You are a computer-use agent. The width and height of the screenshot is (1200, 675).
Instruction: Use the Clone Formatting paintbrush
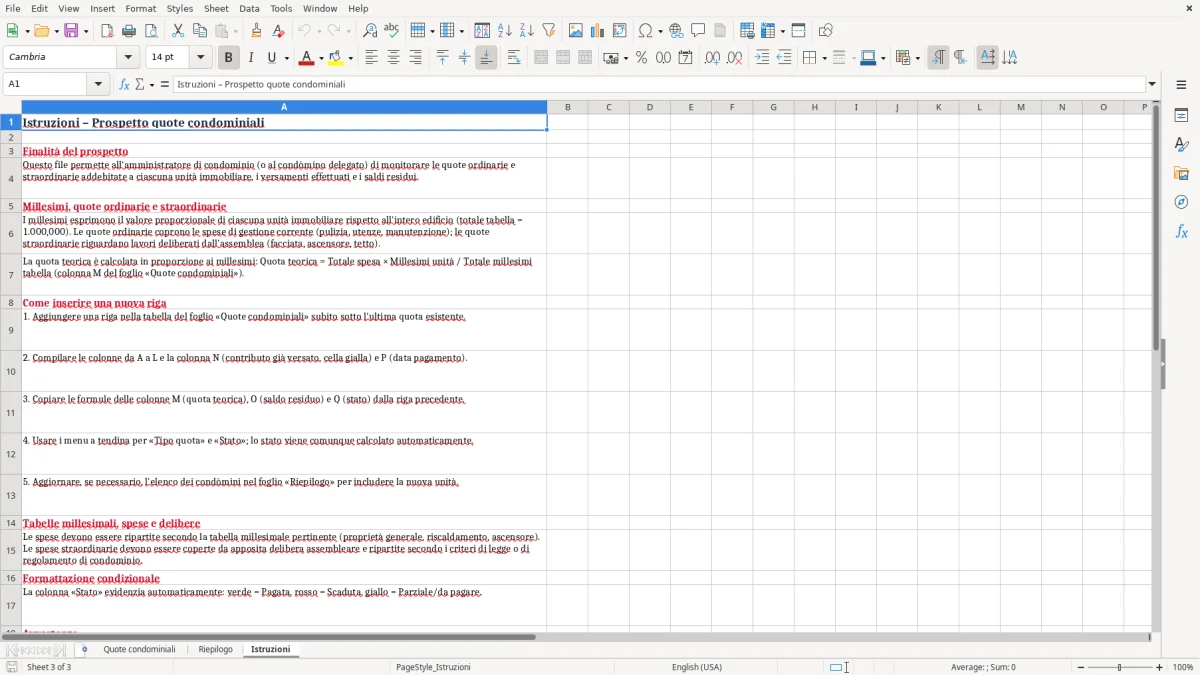[x=256, y=31]
